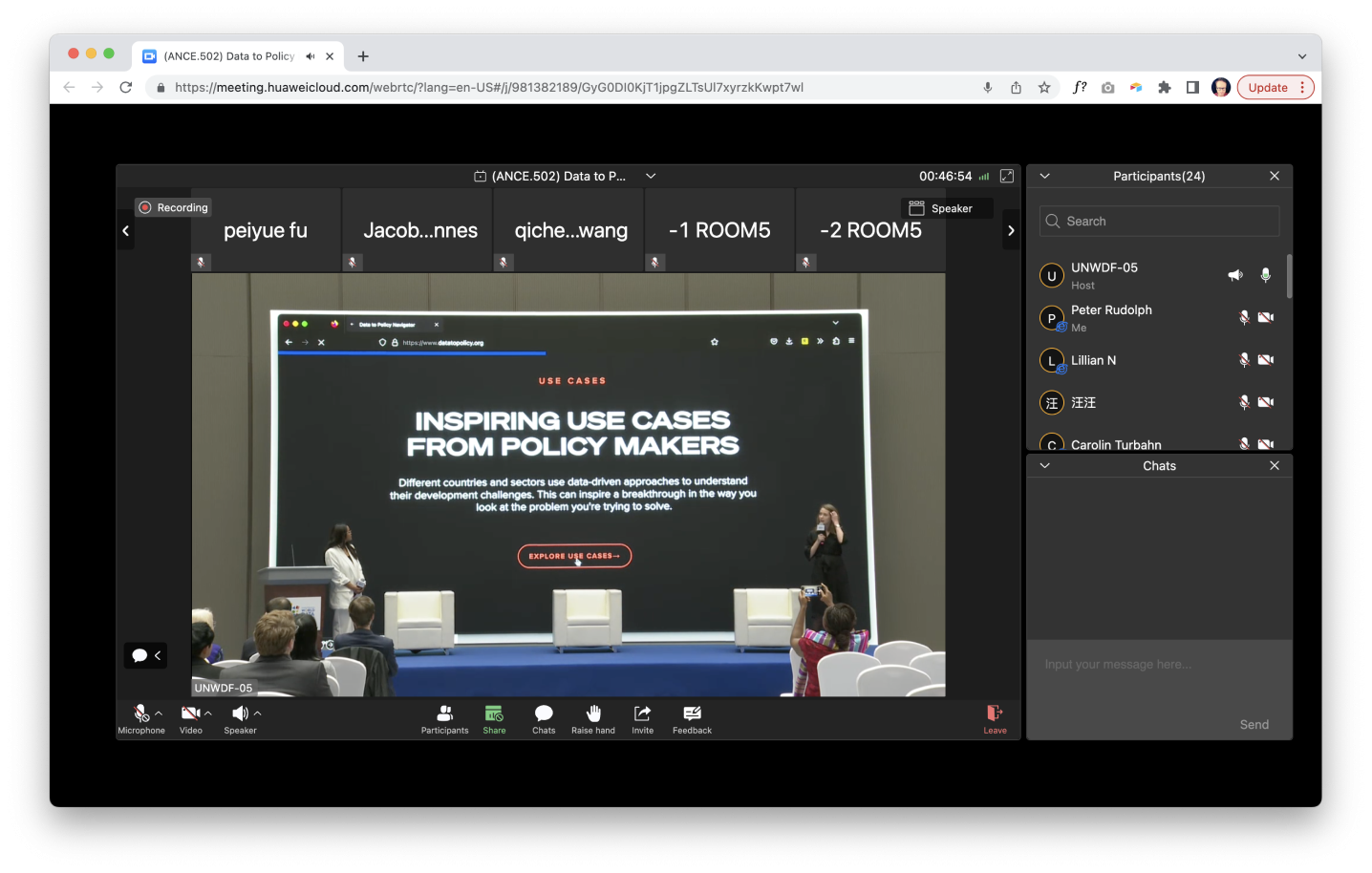Open the meeting title dropdown

click(651, 176)
